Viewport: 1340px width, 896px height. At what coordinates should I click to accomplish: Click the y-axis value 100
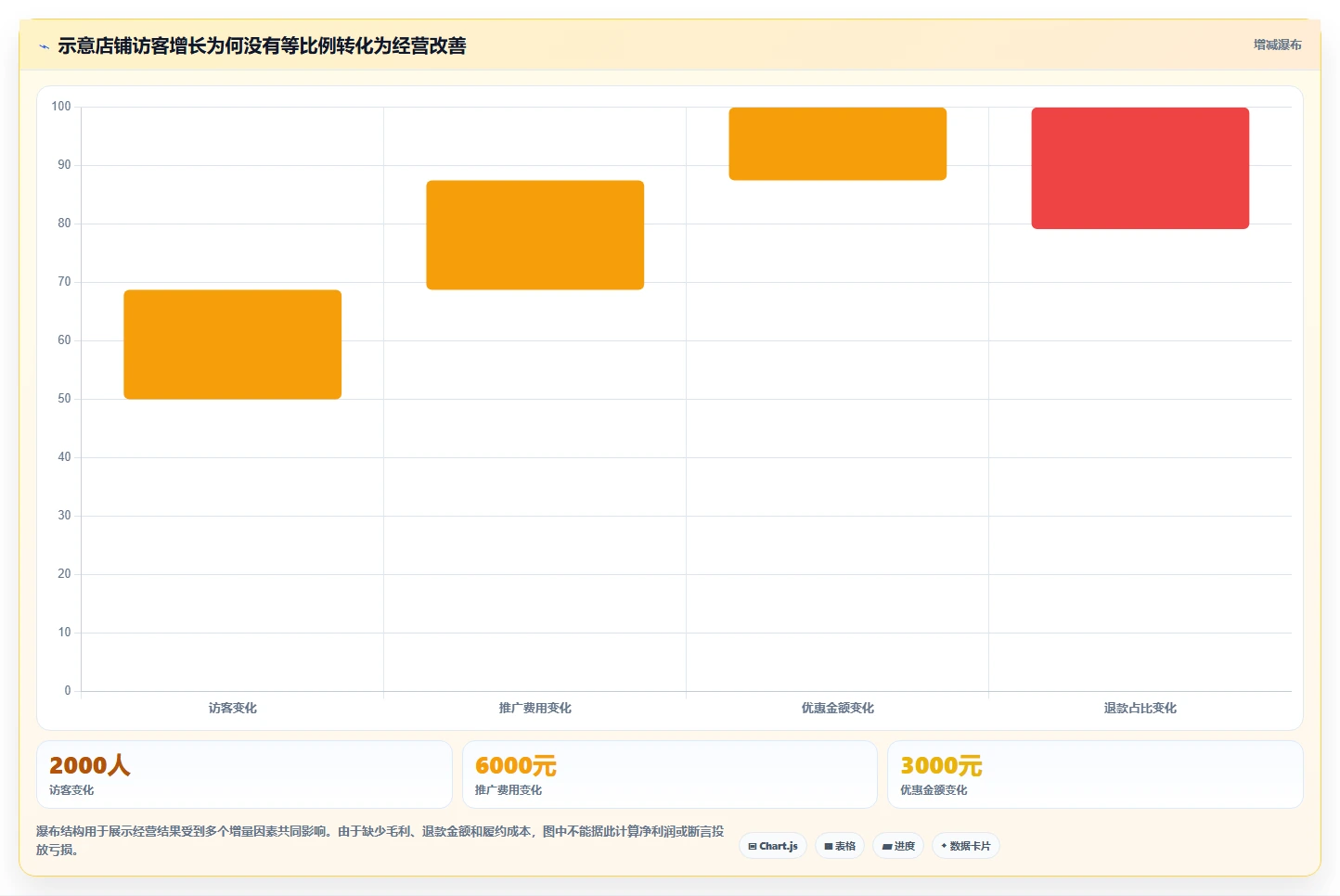click(x=61, y=107)
